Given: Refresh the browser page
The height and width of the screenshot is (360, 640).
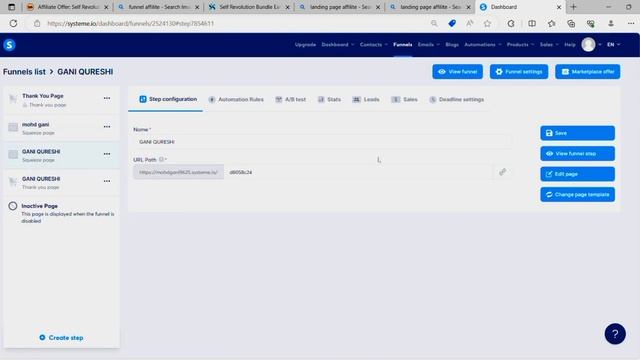Looking at the screenshot, I should (13, 23).
